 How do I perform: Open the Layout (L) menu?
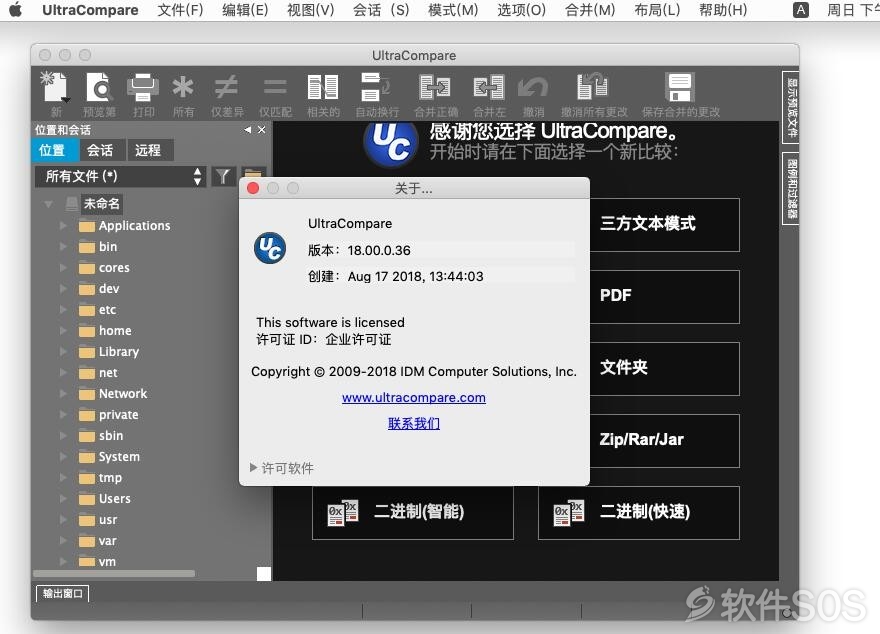(657, 10)
